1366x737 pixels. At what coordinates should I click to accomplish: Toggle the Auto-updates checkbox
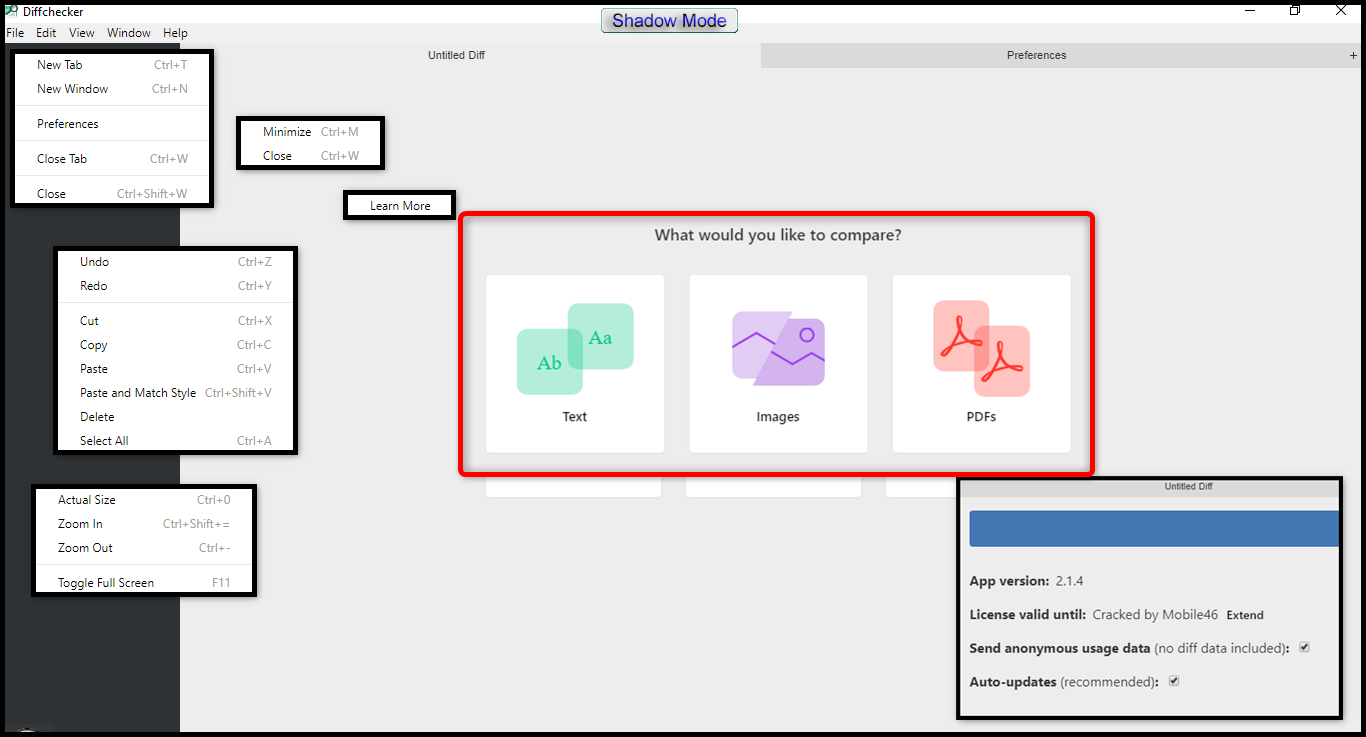coord(1174,682)
